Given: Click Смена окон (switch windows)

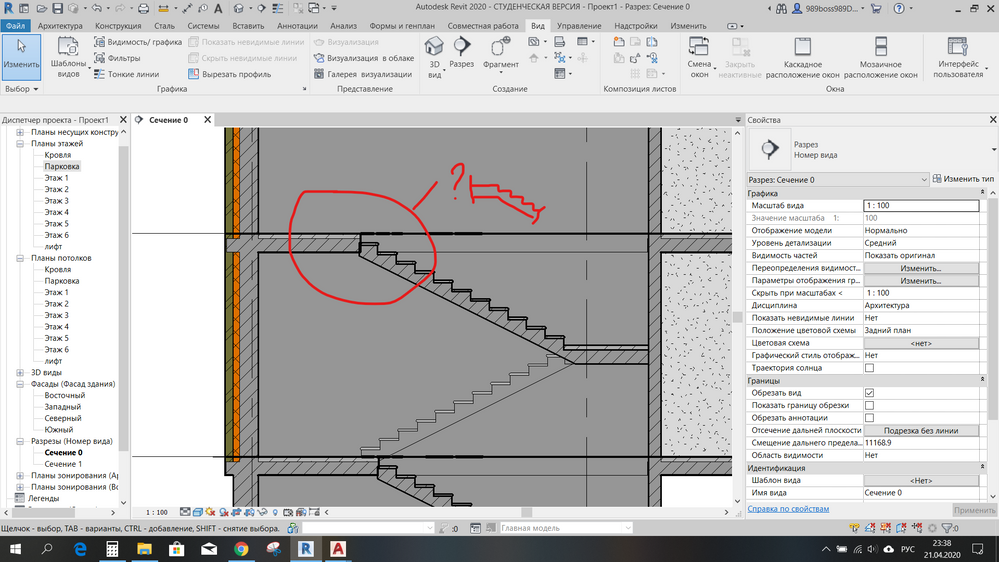Looking at the screenshot, I should 699,57.
